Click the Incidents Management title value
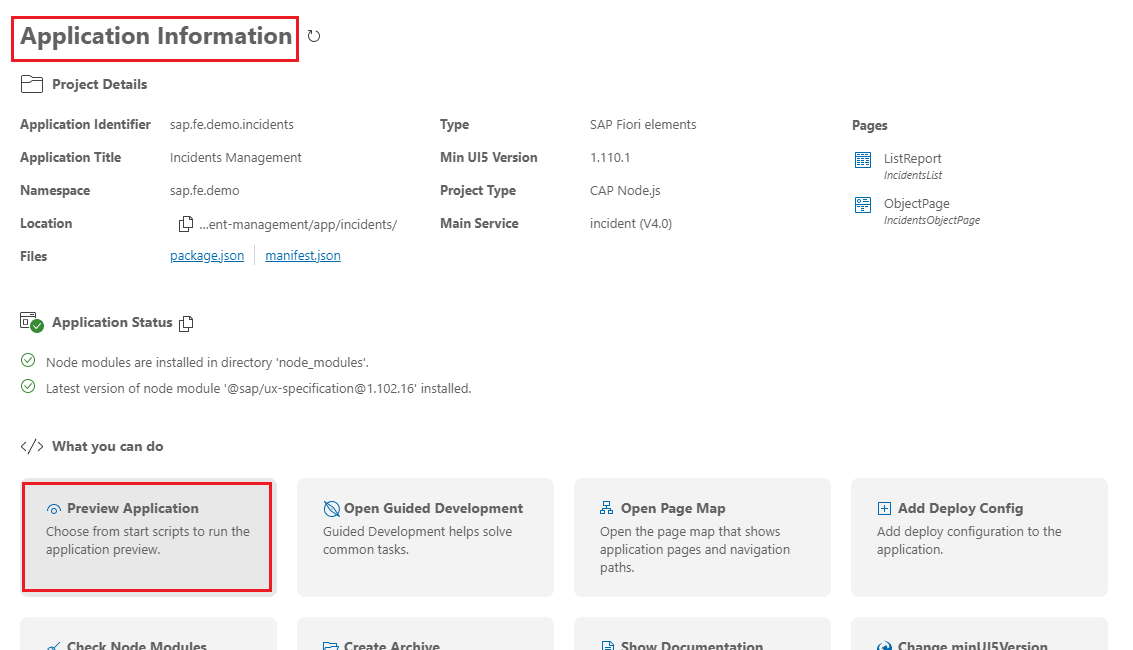Viewport: 1133px width, 650px height. pos(236,157)
